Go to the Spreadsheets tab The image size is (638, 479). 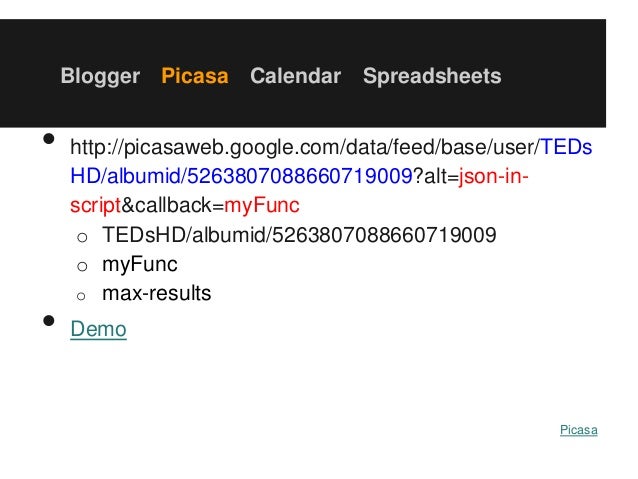(x=432, y=76)
